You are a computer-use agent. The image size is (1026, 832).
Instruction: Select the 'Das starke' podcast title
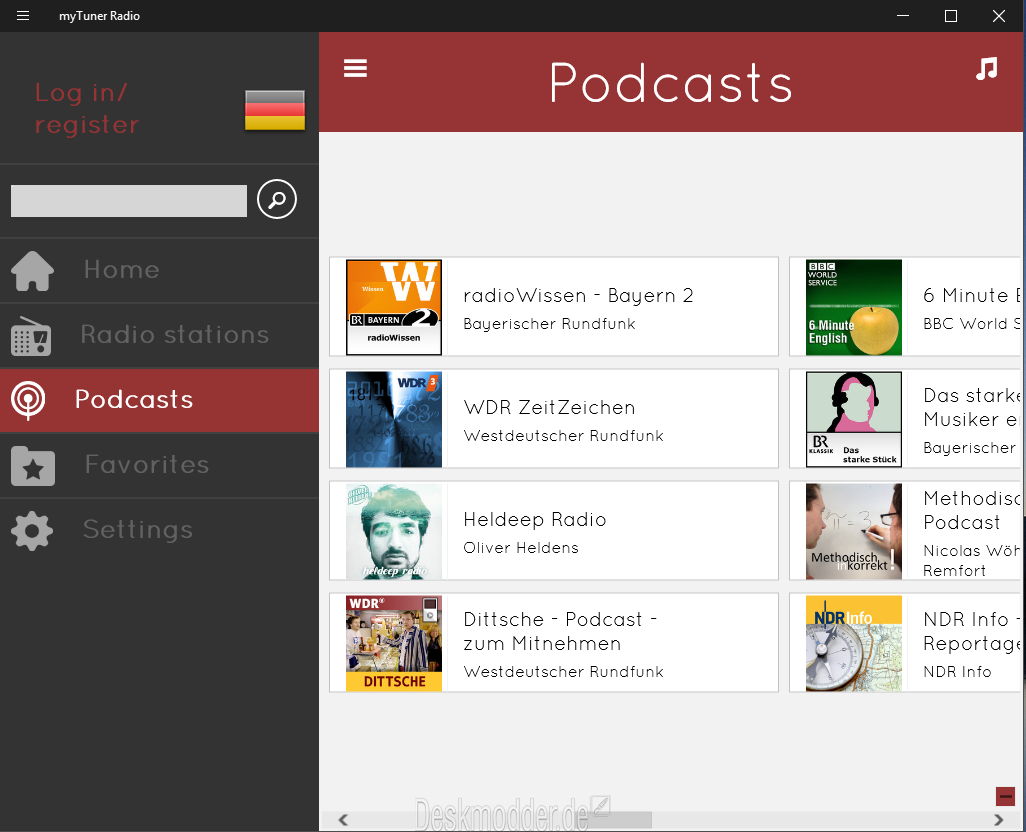[x=972, y=407]
